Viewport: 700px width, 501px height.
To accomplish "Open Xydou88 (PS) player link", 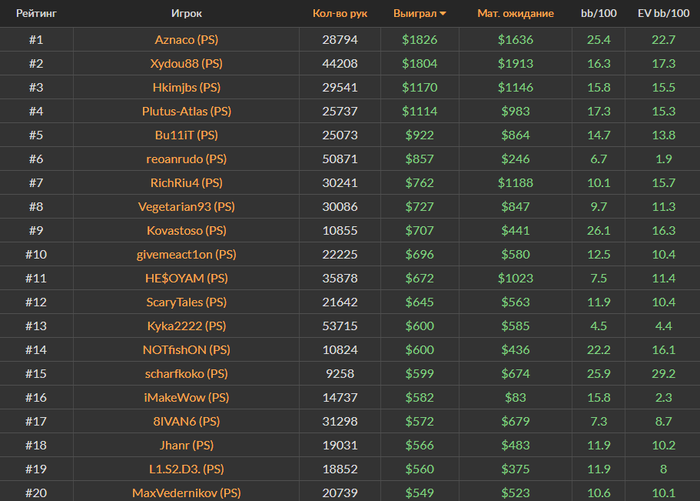I will [x=186, y=63].
